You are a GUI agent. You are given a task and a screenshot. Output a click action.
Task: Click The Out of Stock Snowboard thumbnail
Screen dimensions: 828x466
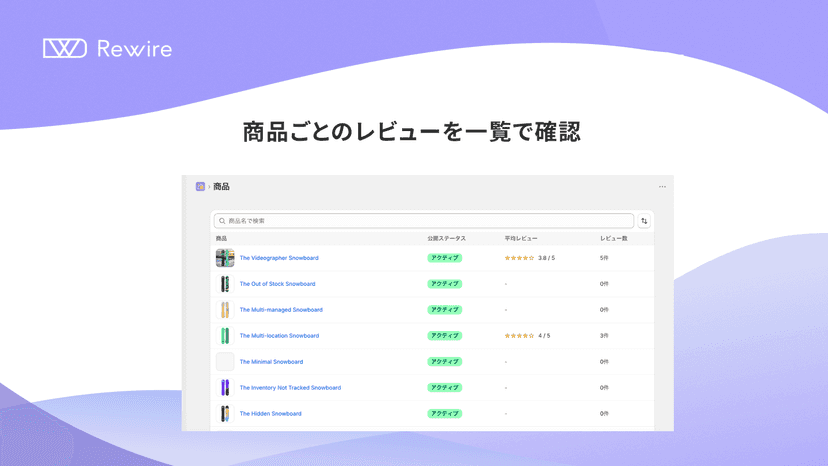pos(225,284)
